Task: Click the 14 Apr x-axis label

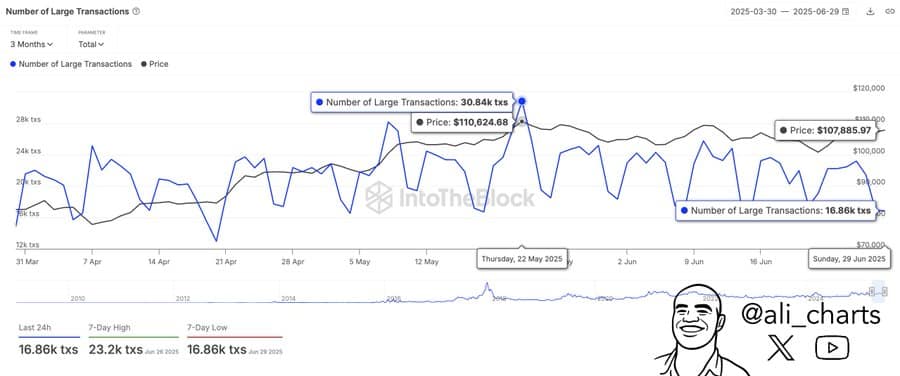Action: point(160,261)
